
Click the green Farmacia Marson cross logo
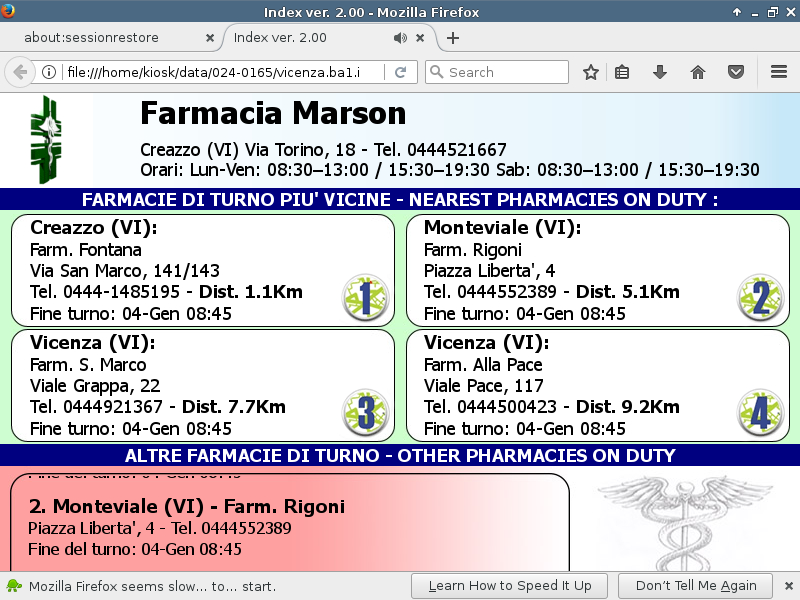click(x=47, y=140)
